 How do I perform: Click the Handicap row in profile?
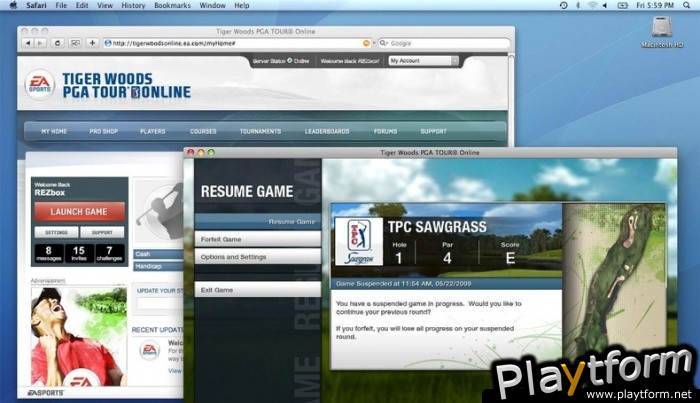tap(158, 266)
